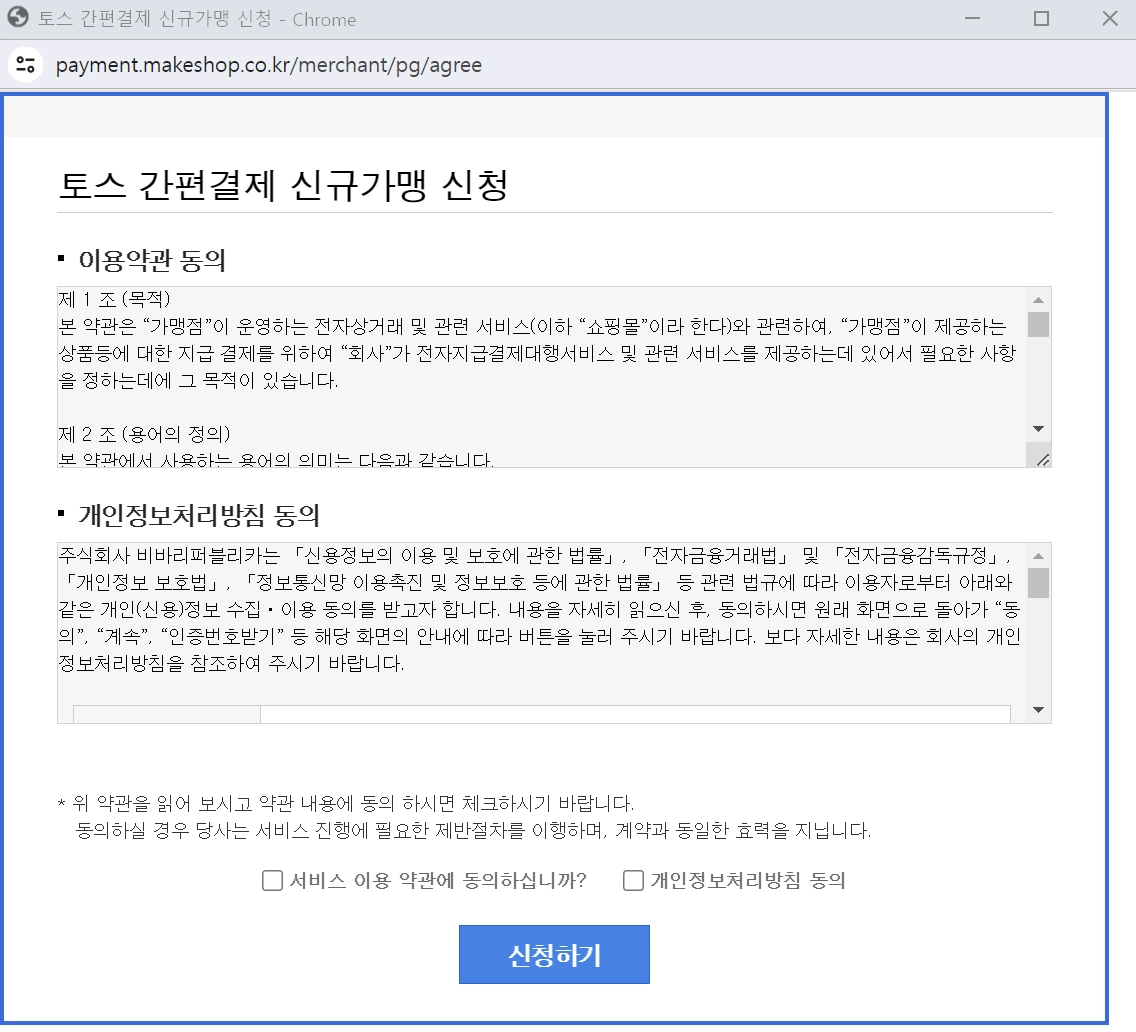Click the 제 2 조 (용어의 정의) line
The height and width of the screenshot is (1032, 1136).
pyautogui.click(x=144, y=434)
